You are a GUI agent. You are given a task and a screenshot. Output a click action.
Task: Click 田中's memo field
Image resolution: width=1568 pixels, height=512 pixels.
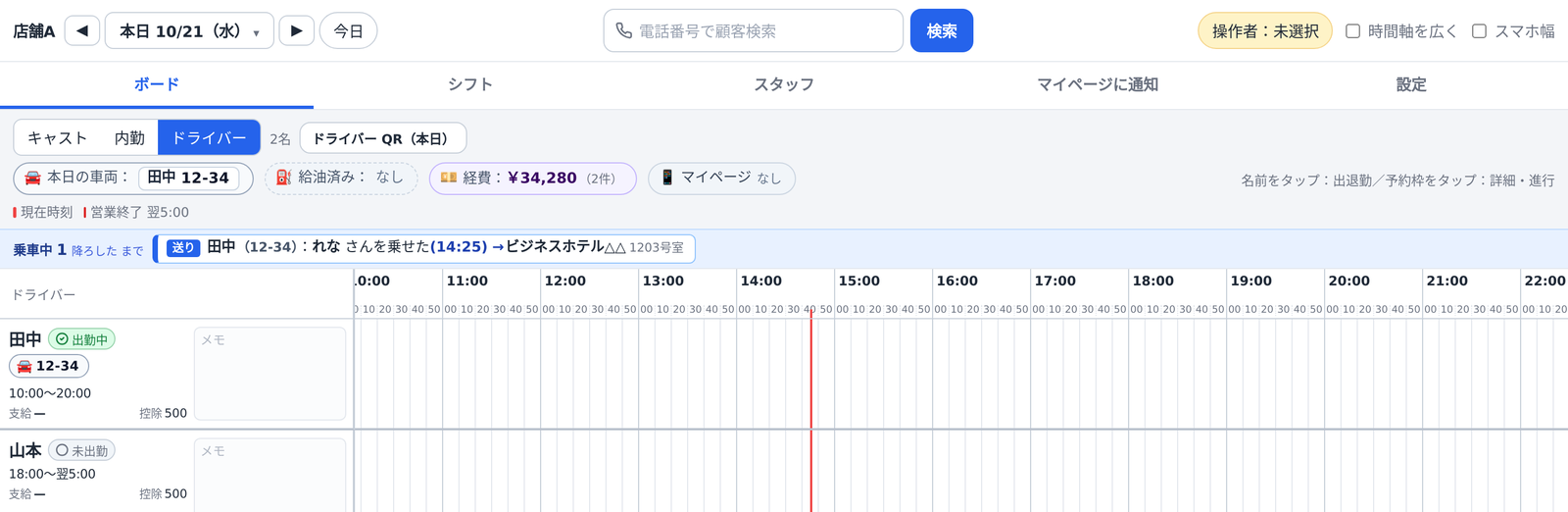[269, 374]
